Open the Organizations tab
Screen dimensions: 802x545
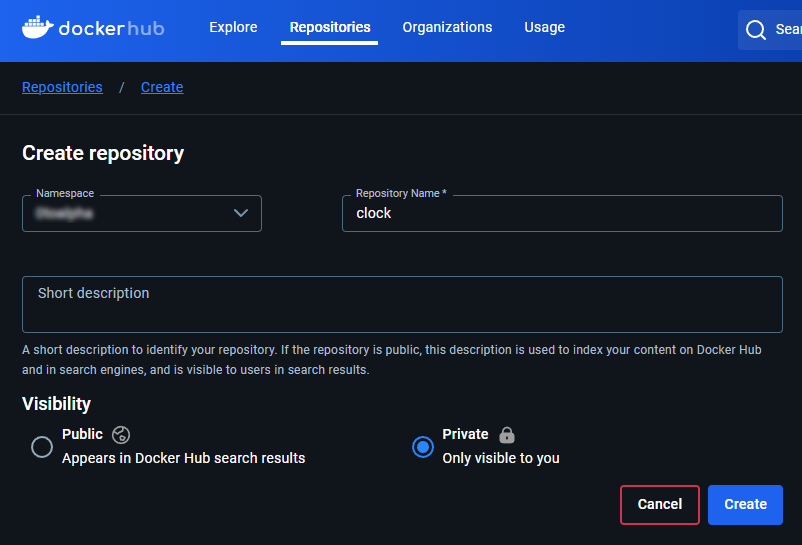point(447,27)
